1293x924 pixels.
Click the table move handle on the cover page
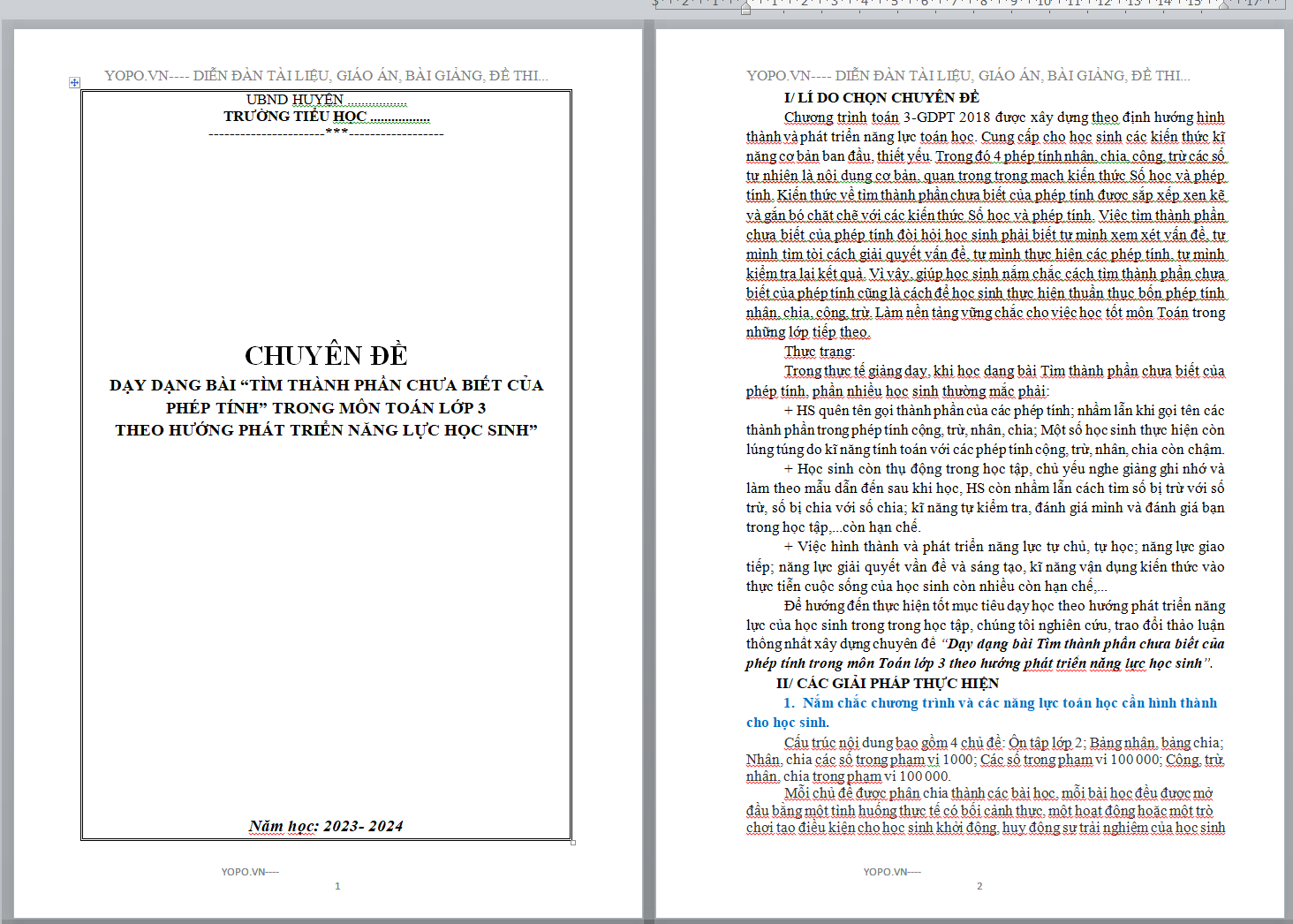click(x=74, y=82)
